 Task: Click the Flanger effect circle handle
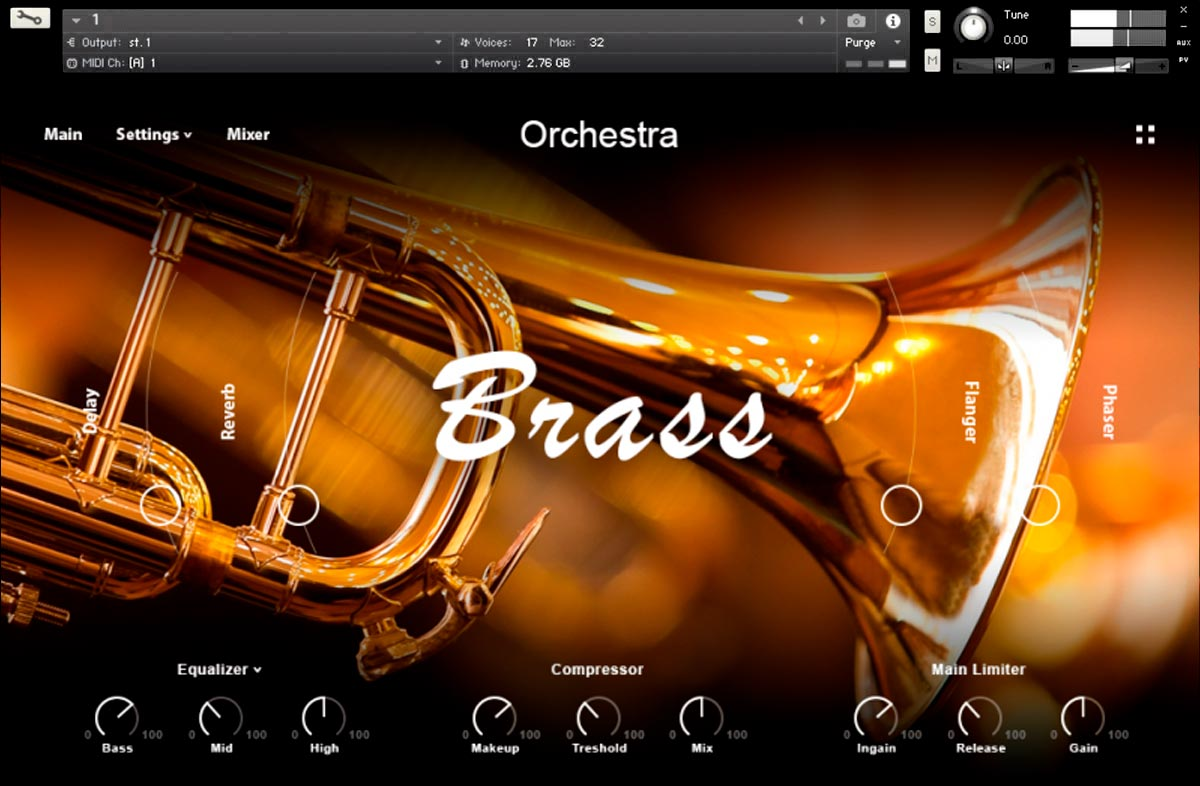click(901, 506)
